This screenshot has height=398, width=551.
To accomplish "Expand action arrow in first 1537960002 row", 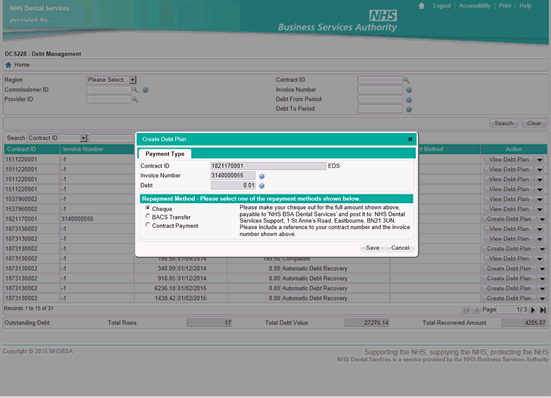I will [x=540, y=199].
